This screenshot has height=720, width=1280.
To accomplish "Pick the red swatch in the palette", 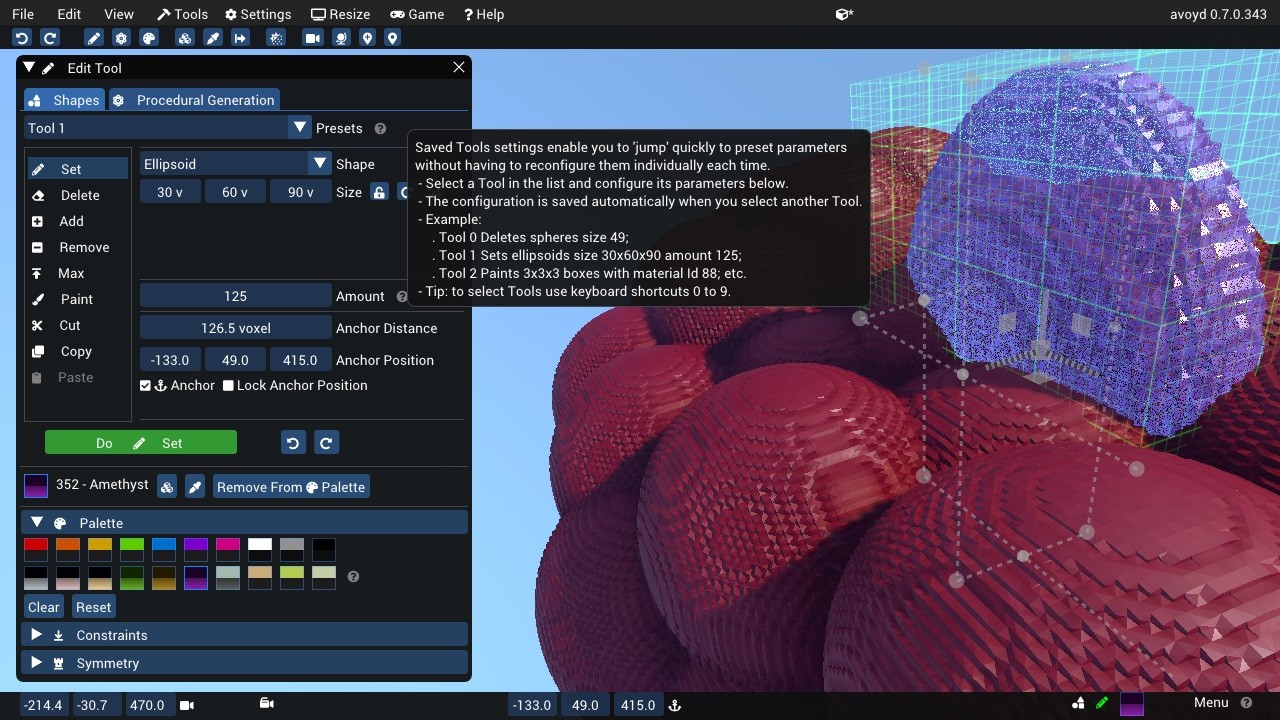I will [x=36, y=549].
